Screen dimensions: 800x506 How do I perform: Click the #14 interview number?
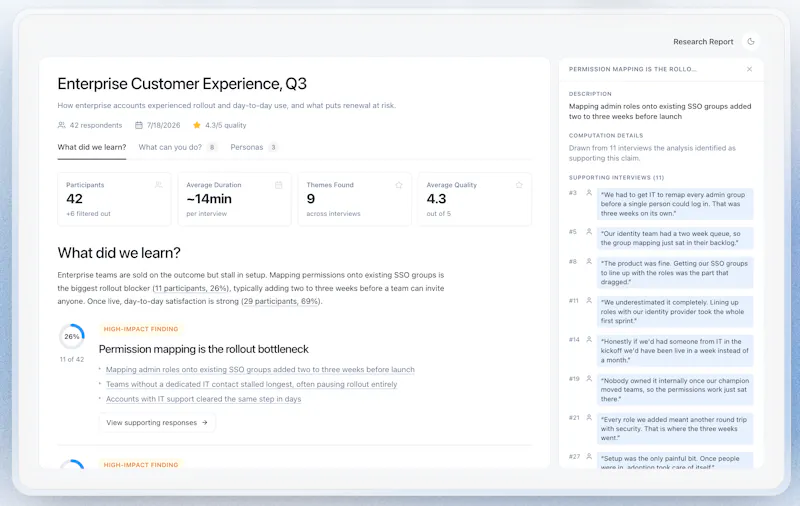(x=574, y=340)
